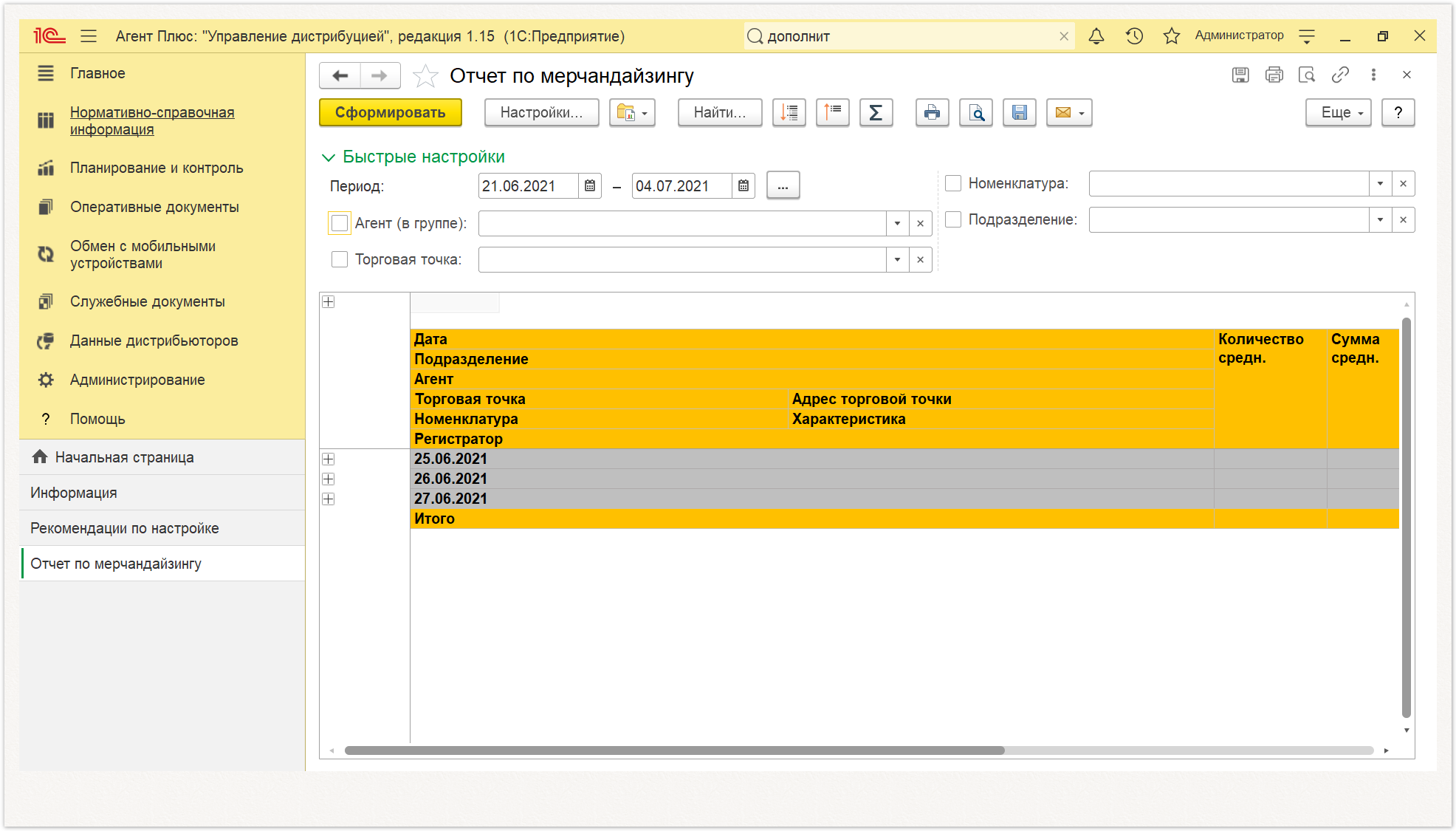Image resolution: width=1456 pixels, height=831 pixels.
Task: Open the Подразделение dropdown list
Action: coord(1380,219)
